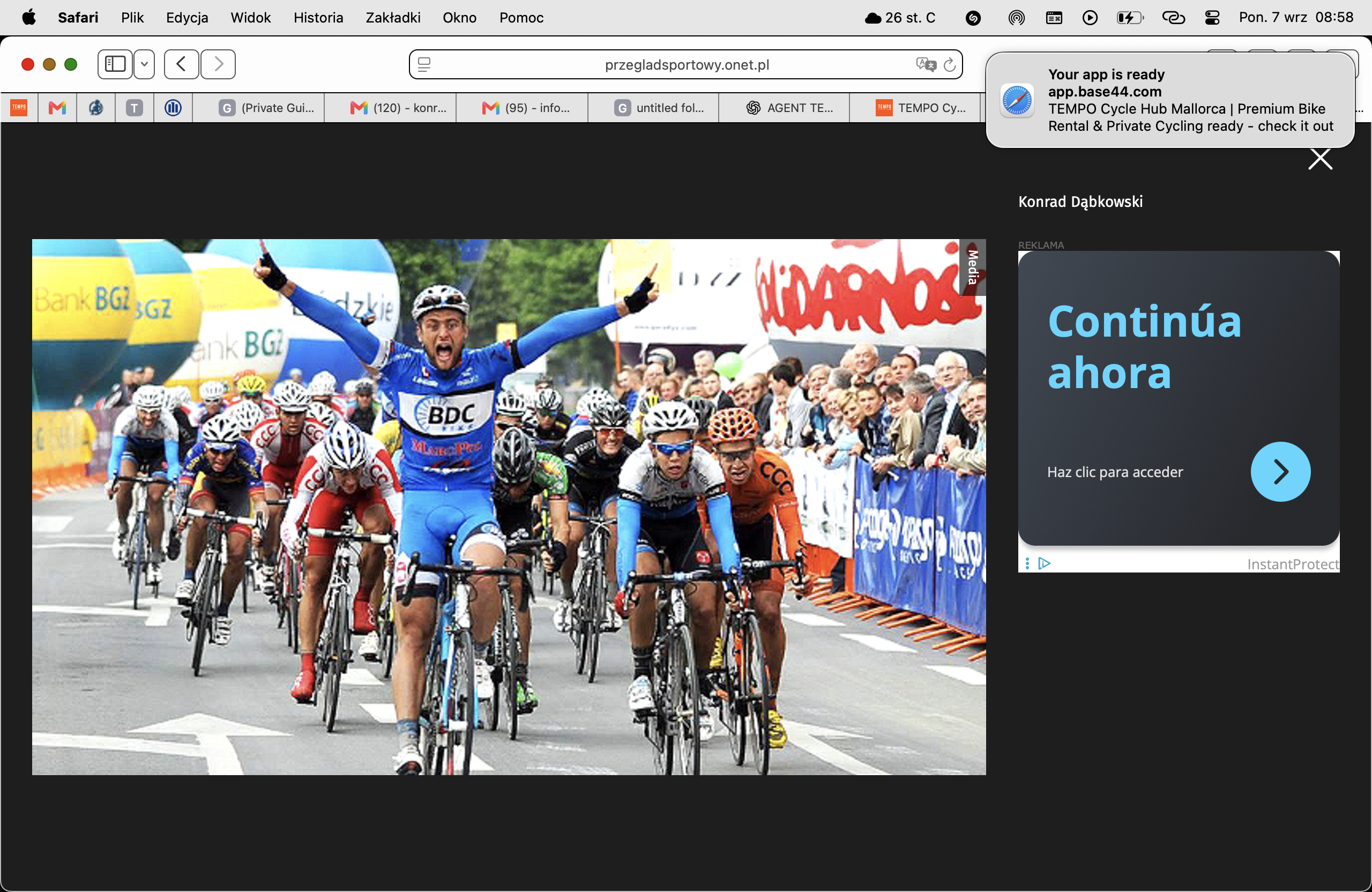Screen dimensions: 1372x892
Task: Open the AdChoices triangle icon
Action: point(1044,563)
